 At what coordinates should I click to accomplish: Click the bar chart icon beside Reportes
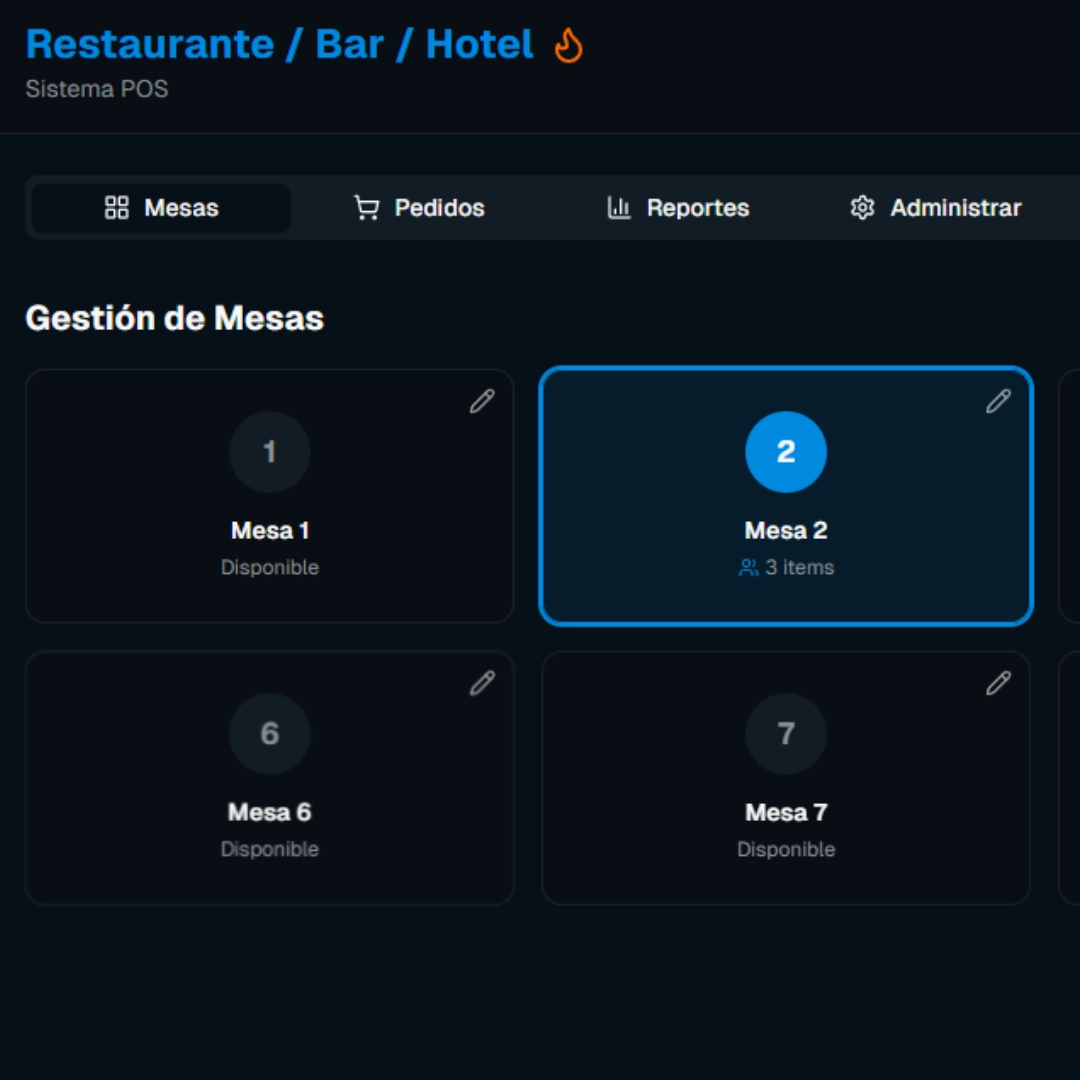tap(620, 208)
